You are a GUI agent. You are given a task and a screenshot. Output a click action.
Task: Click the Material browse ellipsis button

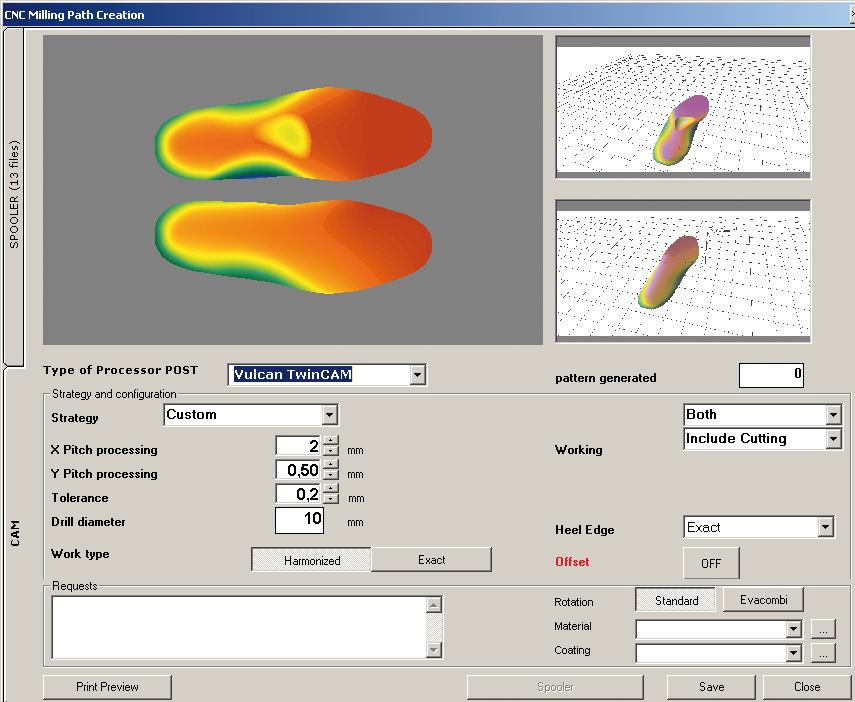click(x=822, y=629)
